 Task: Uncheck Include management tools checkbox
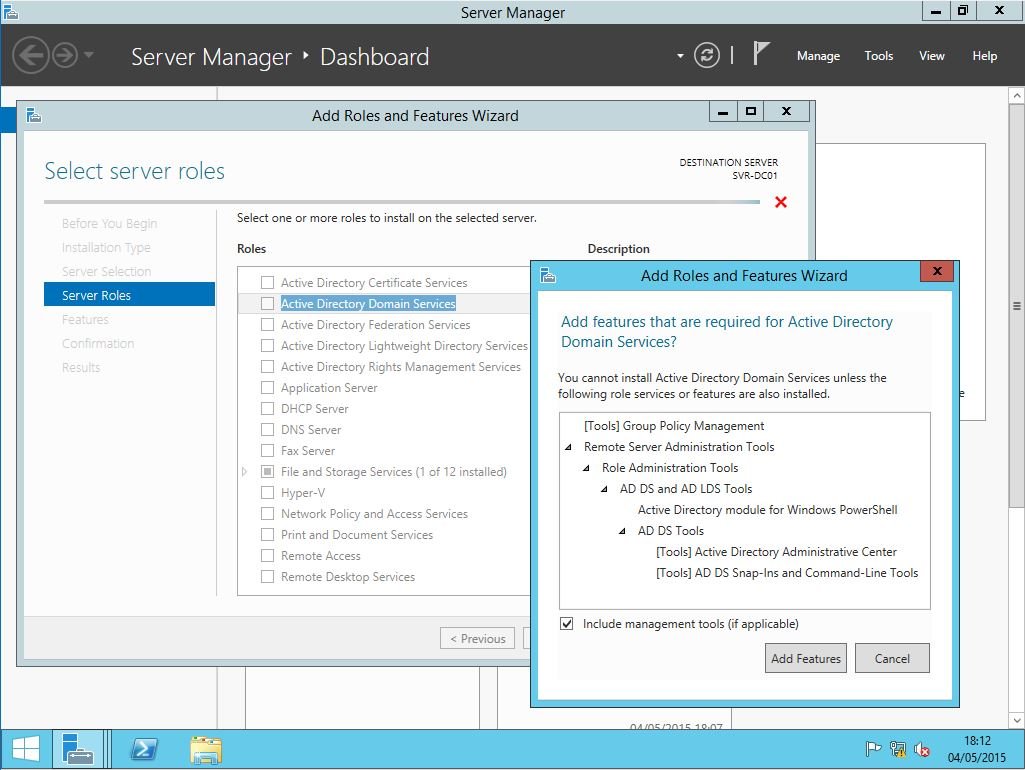[x=567, y=624]
